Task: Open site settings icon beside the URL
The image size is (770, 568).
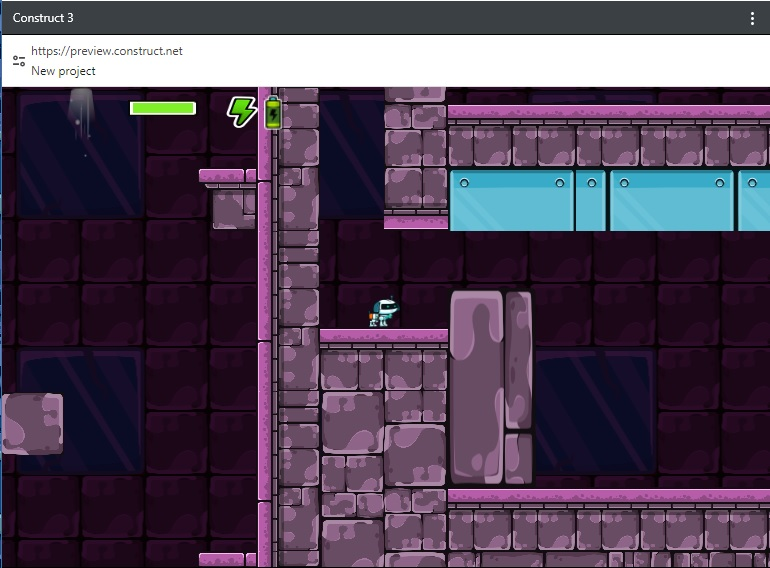Action: click(19, 61)
